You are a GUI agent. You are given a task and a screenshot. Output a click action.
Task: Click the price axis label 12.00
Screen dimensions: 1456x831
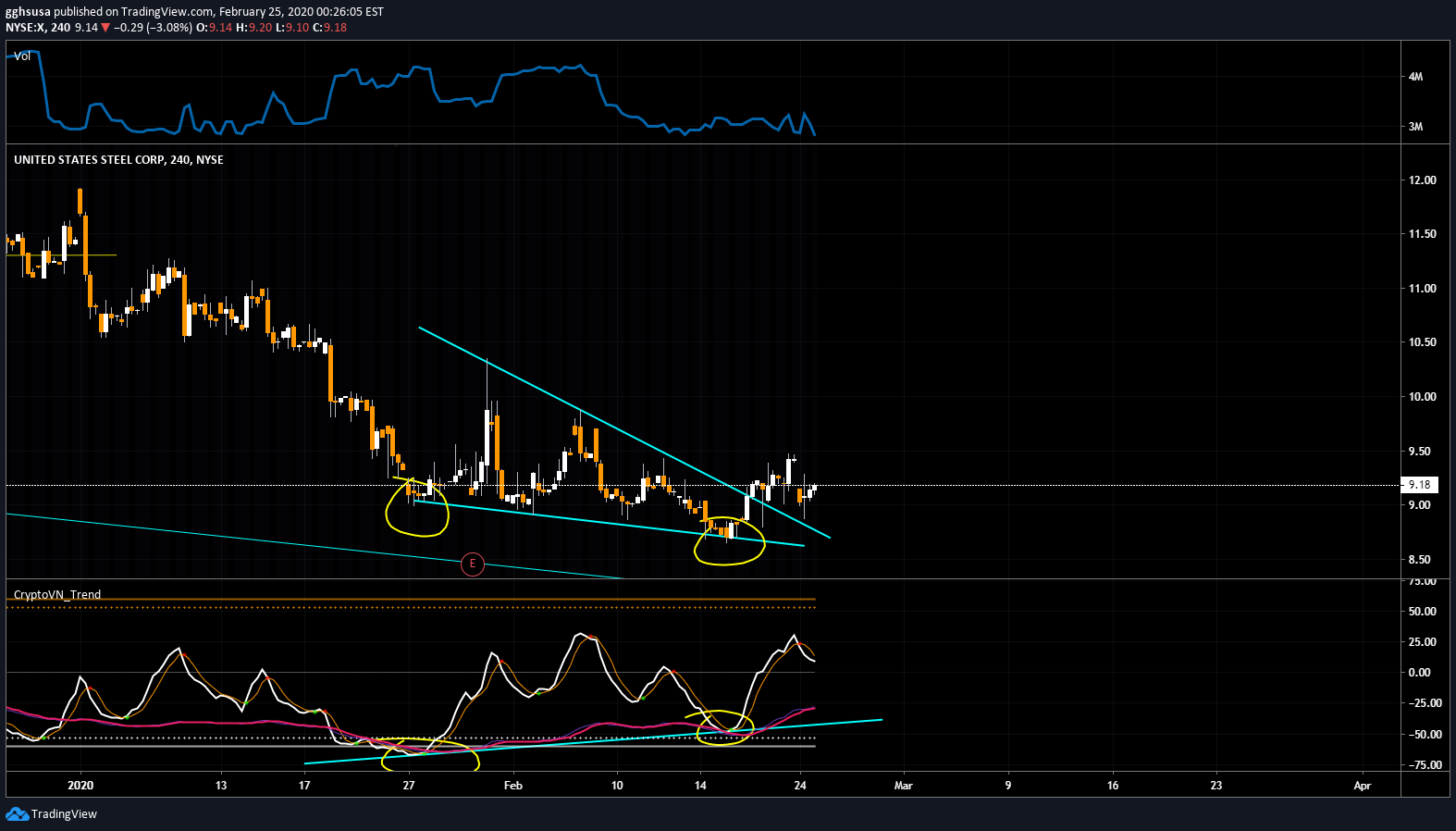pos(1422,180)
